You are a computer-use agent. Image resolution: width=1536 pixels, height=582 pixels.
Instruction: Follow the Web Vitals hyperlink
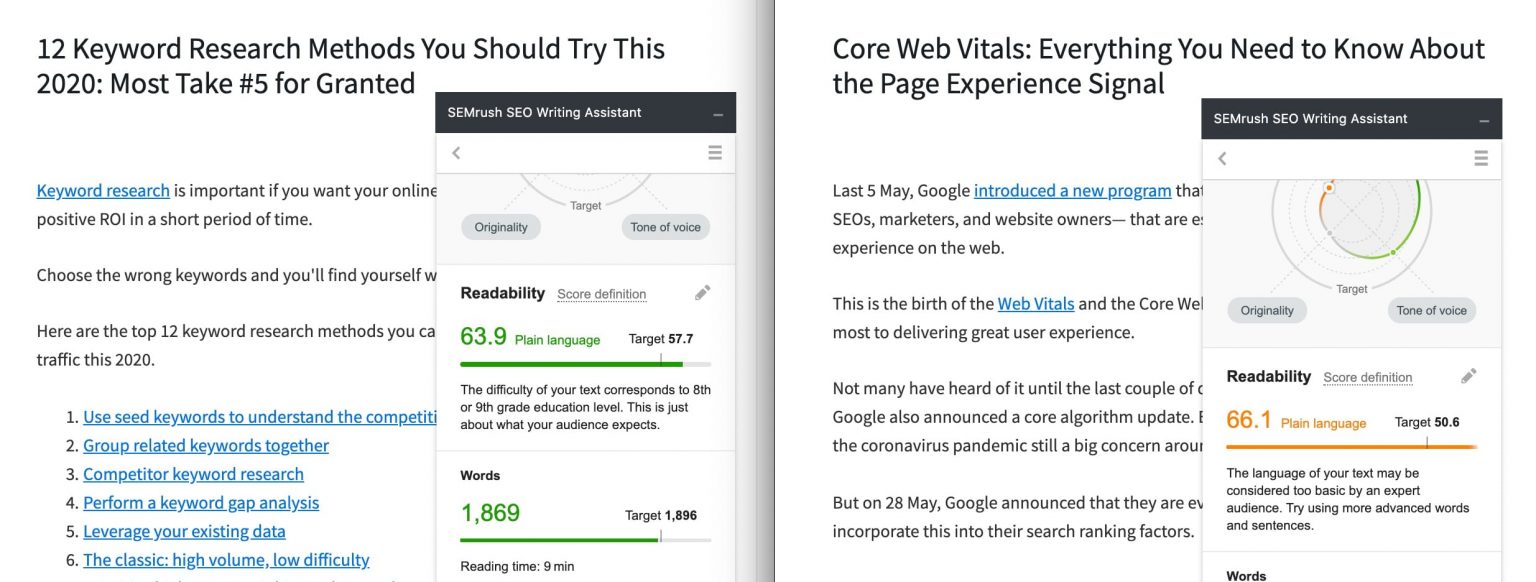click(x=1035, y=303)
